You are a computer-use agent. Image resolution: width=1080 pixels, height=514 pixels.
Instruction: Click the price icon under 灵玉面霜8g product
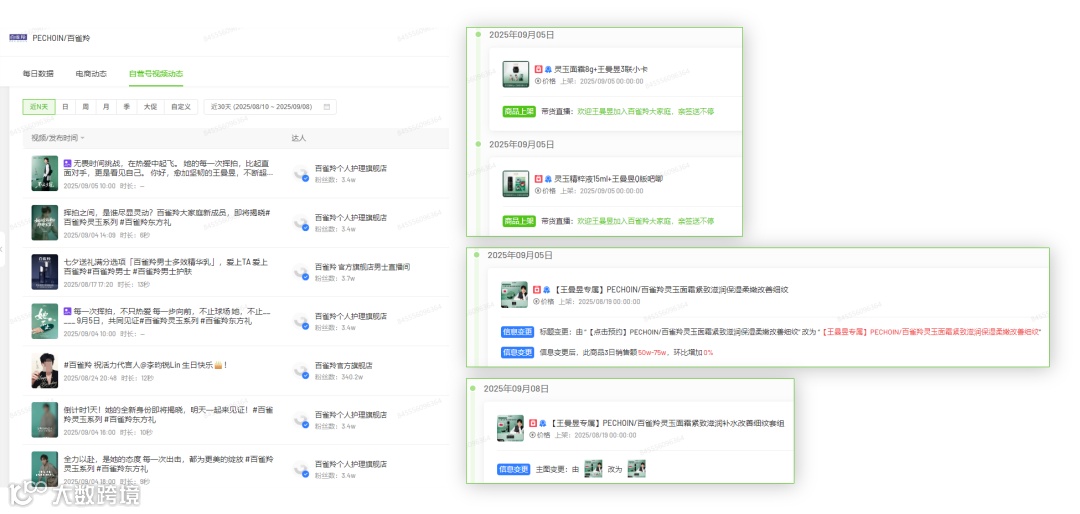pyautogui.click(x=538, y=81)
